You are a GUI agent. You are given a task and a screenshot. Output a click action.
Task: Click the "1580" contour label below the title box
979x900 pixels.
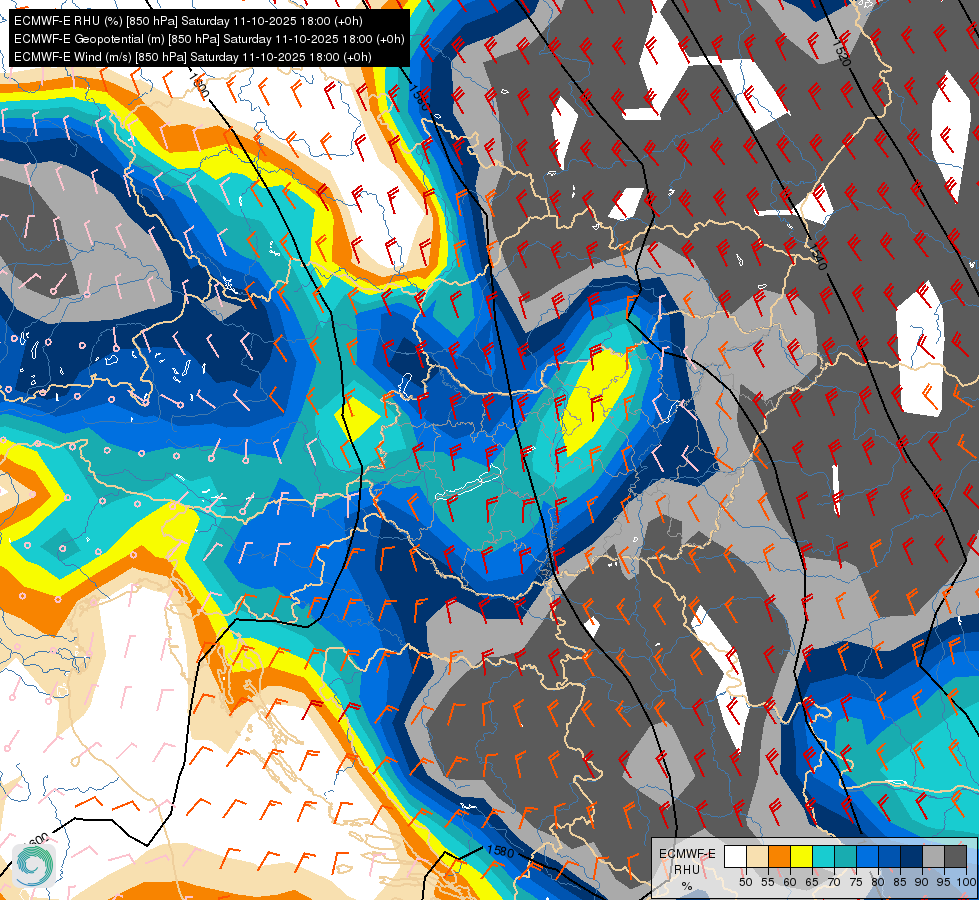click(419, 97)
